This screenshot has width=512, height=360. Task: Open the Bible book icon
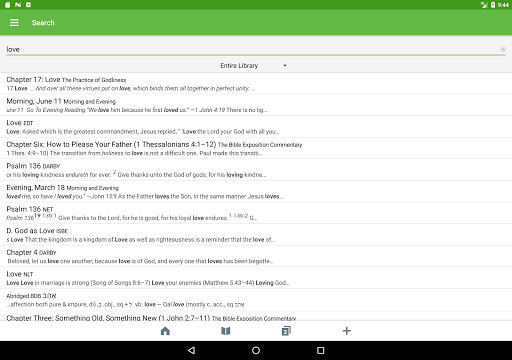click(x=226, y=331)
